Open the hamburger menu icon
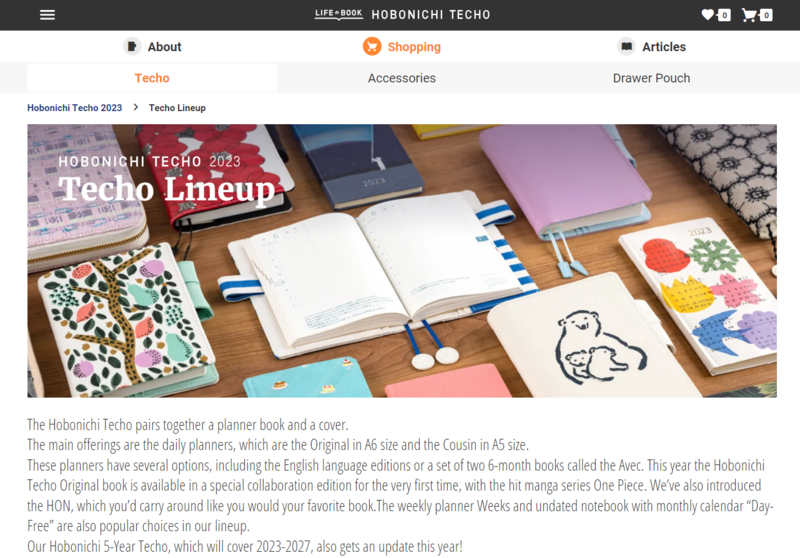The width and height of the screenshot is (800, 558). [x=47, y=15]
